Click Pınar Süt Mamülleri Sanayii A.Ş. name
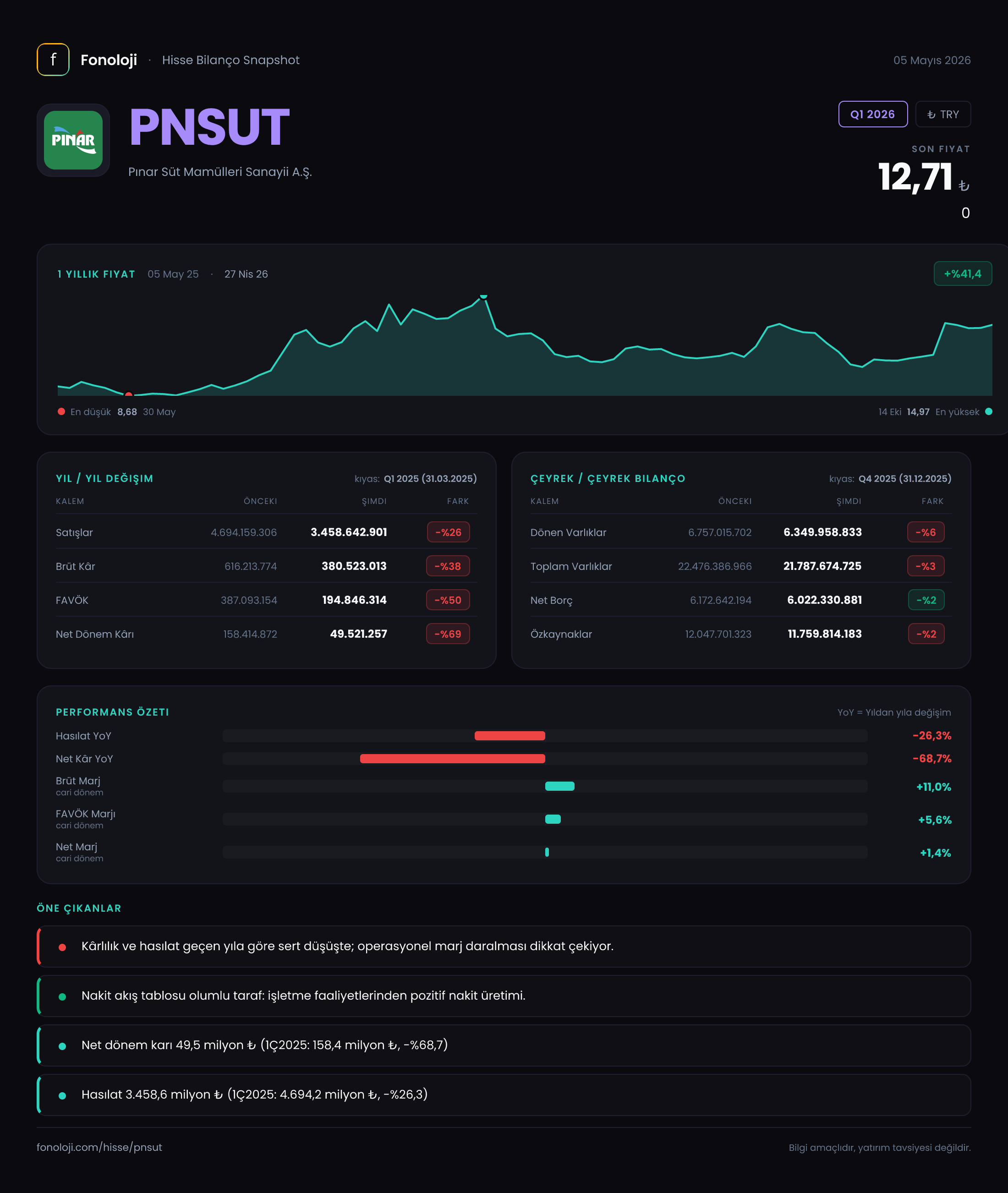 220,172
